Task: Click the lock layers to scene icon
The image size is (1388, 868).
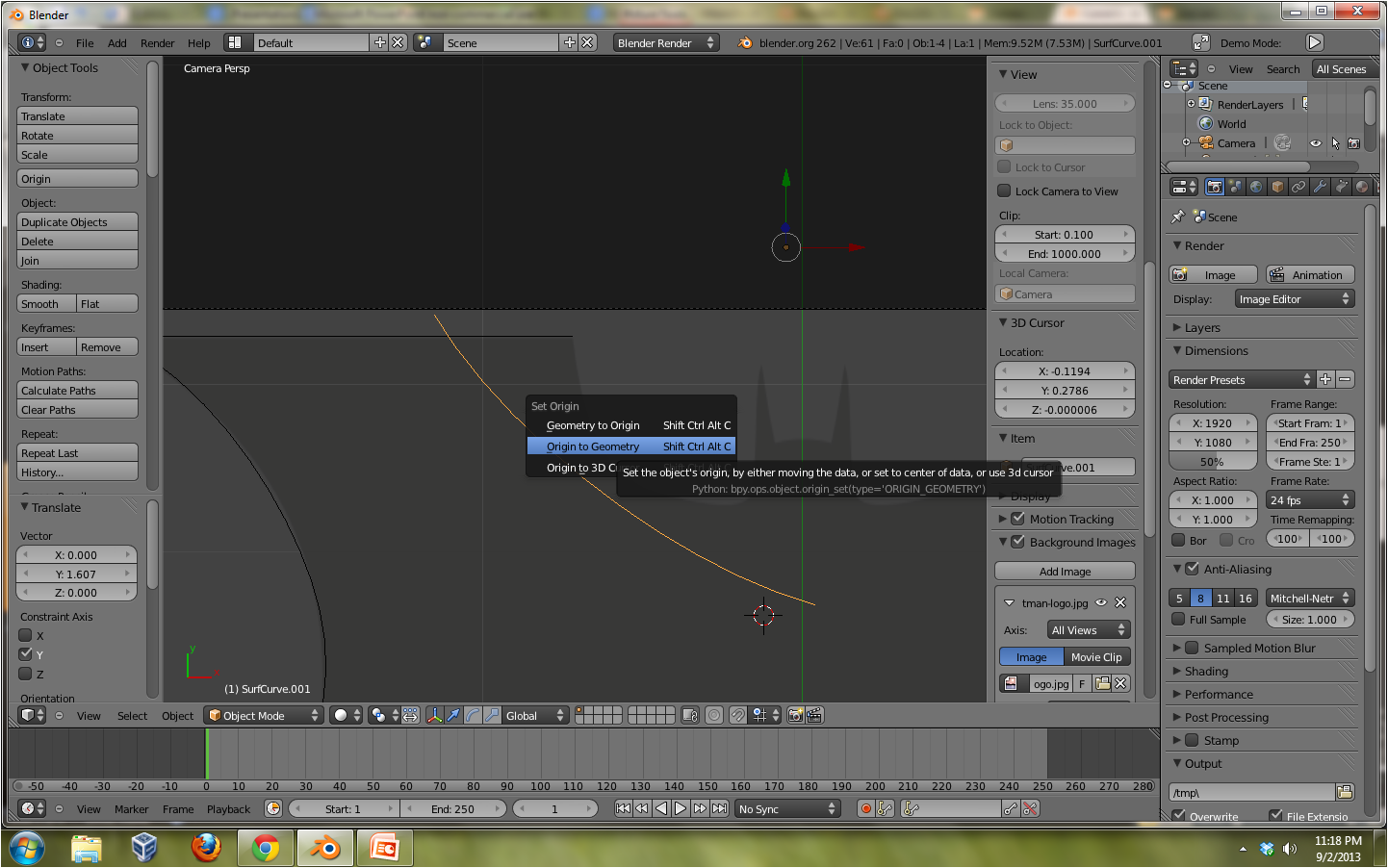Action: pos(689,715)
